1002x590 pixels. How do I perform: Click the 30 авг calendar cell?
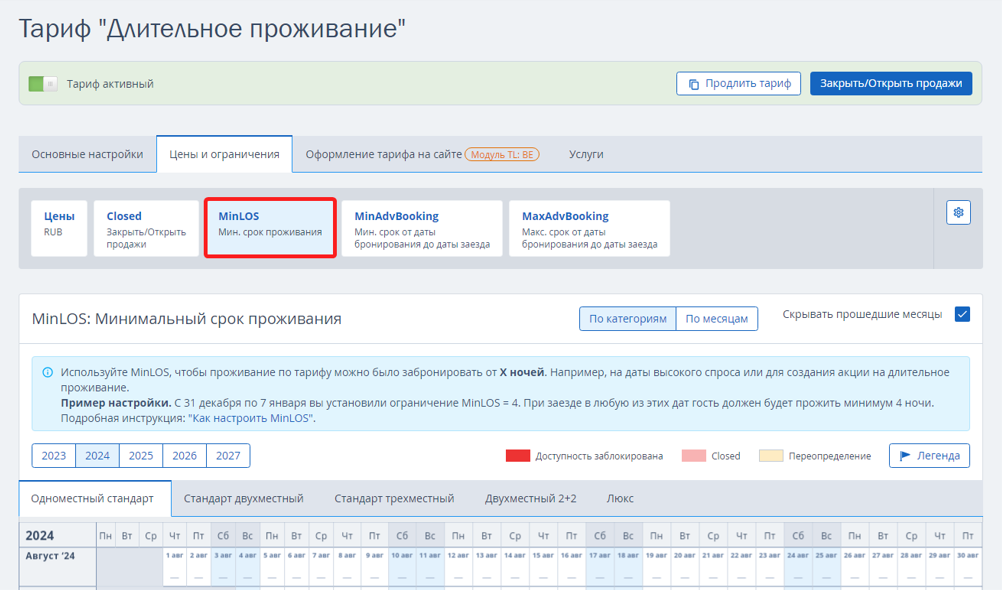pyautogui.click(x=968, y=566)
